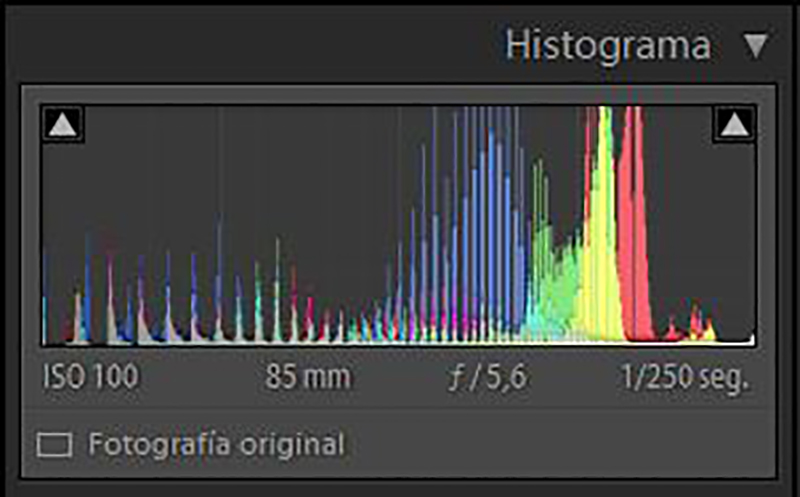Image resolution: width=800 pixels, height=497 pixels.
Task: Toggle shadow clipping indicator in histogram
Action: coord(63,125)
